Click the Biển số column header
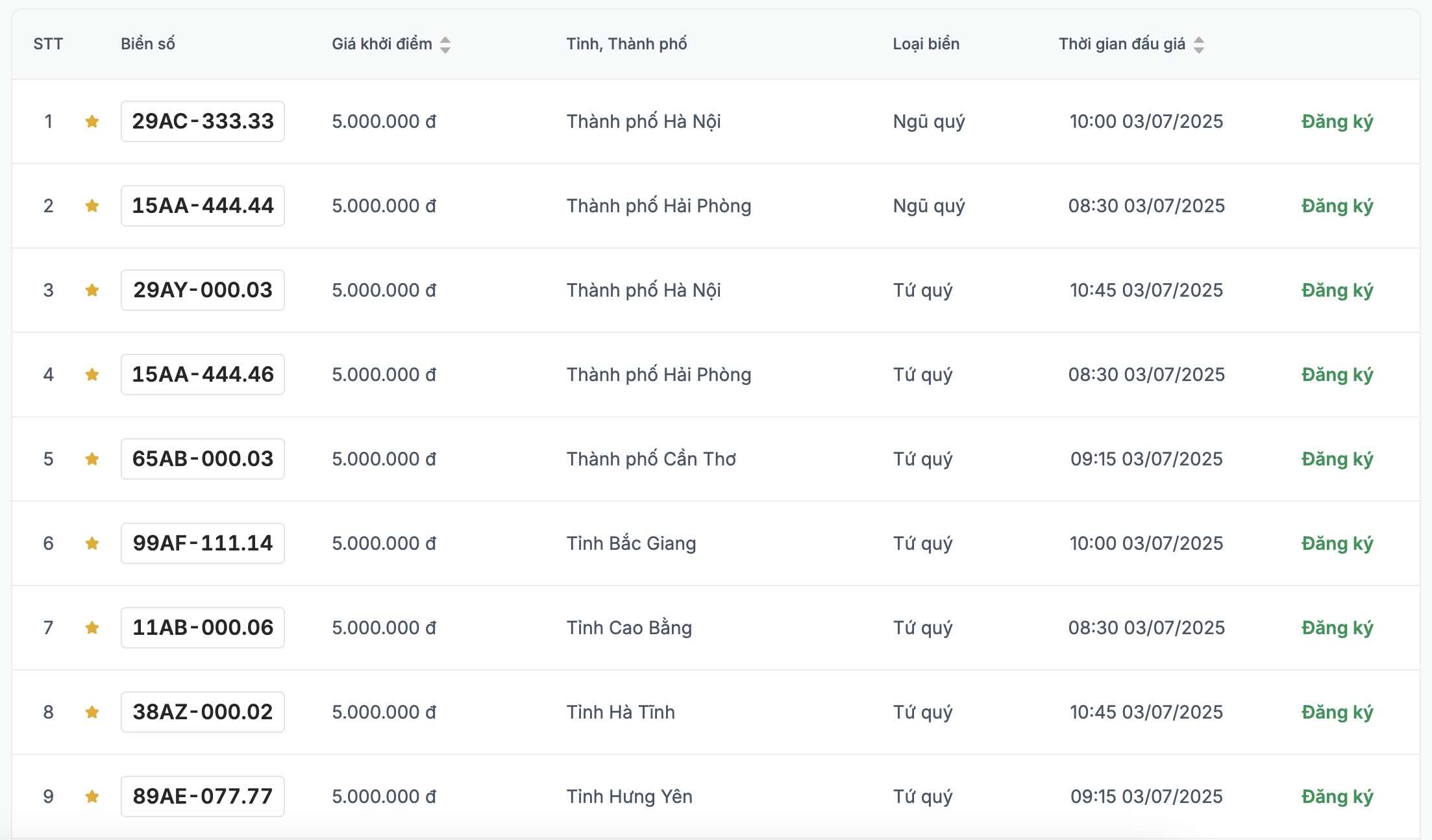Image resolution: width=1432 pixels, height=840 pixels. 148,44
